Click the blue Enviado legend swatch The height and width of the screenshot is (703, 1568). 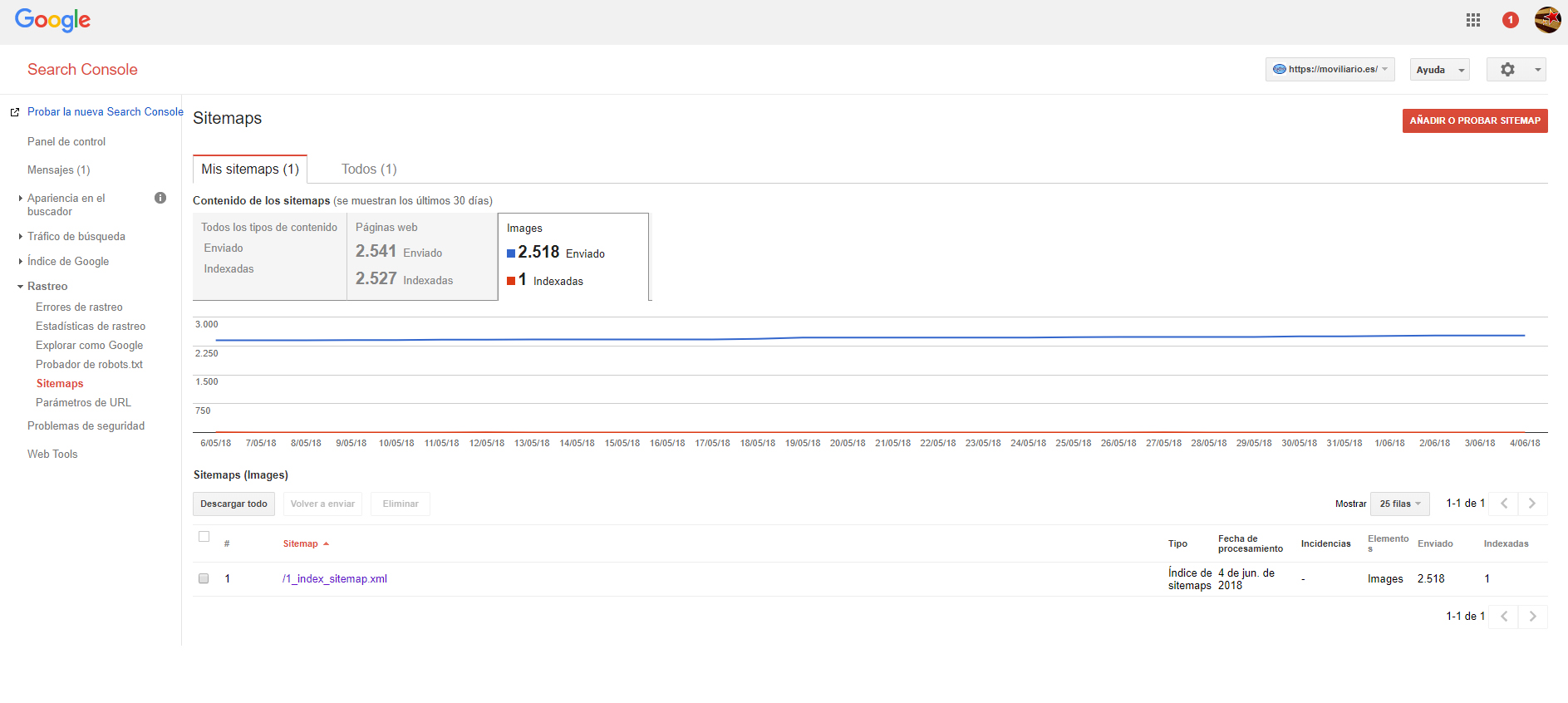click(511, 254)
